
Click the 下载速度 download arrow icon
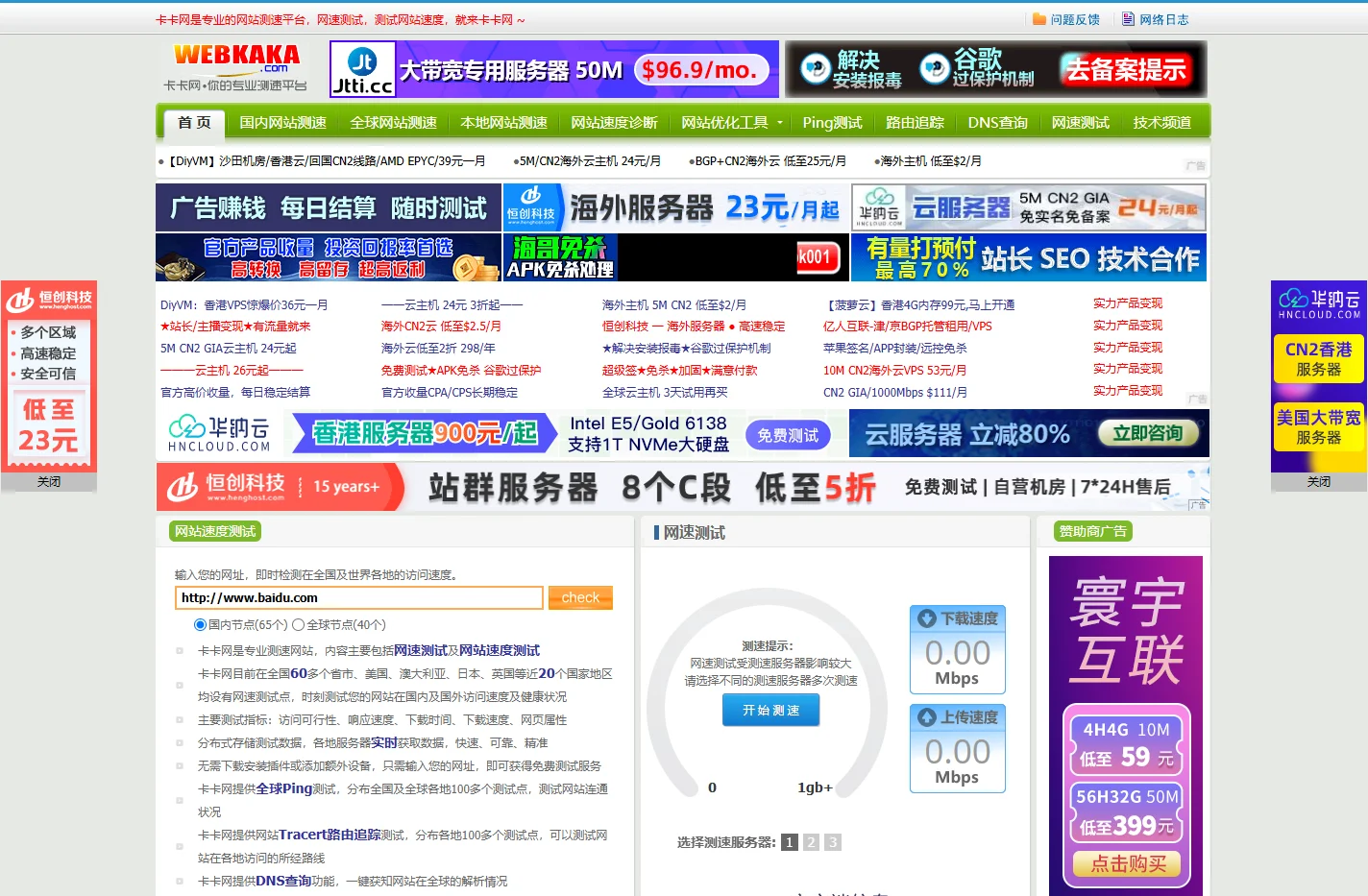pos(927,618)
